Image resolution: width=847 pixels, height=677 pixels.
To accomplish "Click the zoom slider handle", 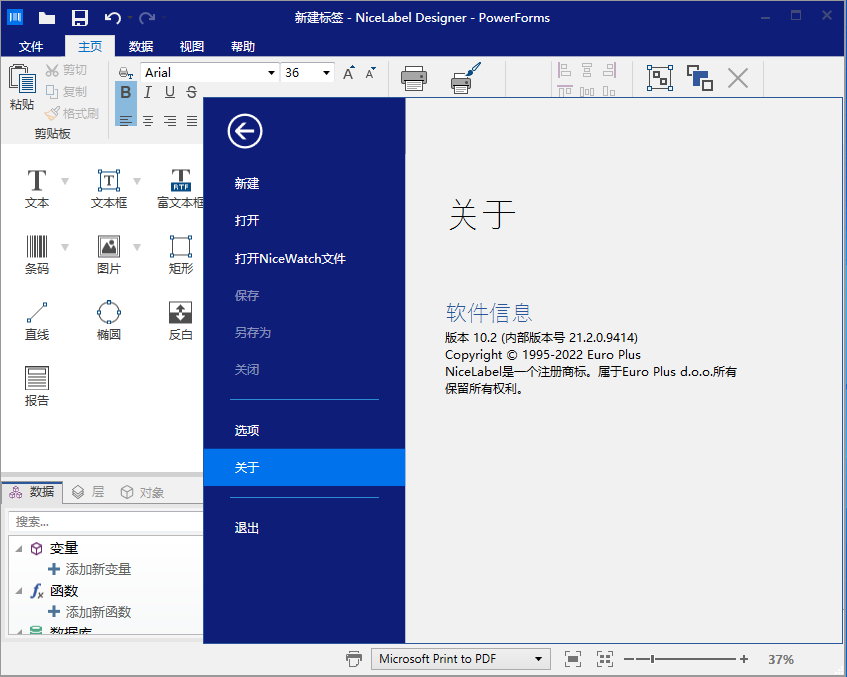I will point(653,659).
